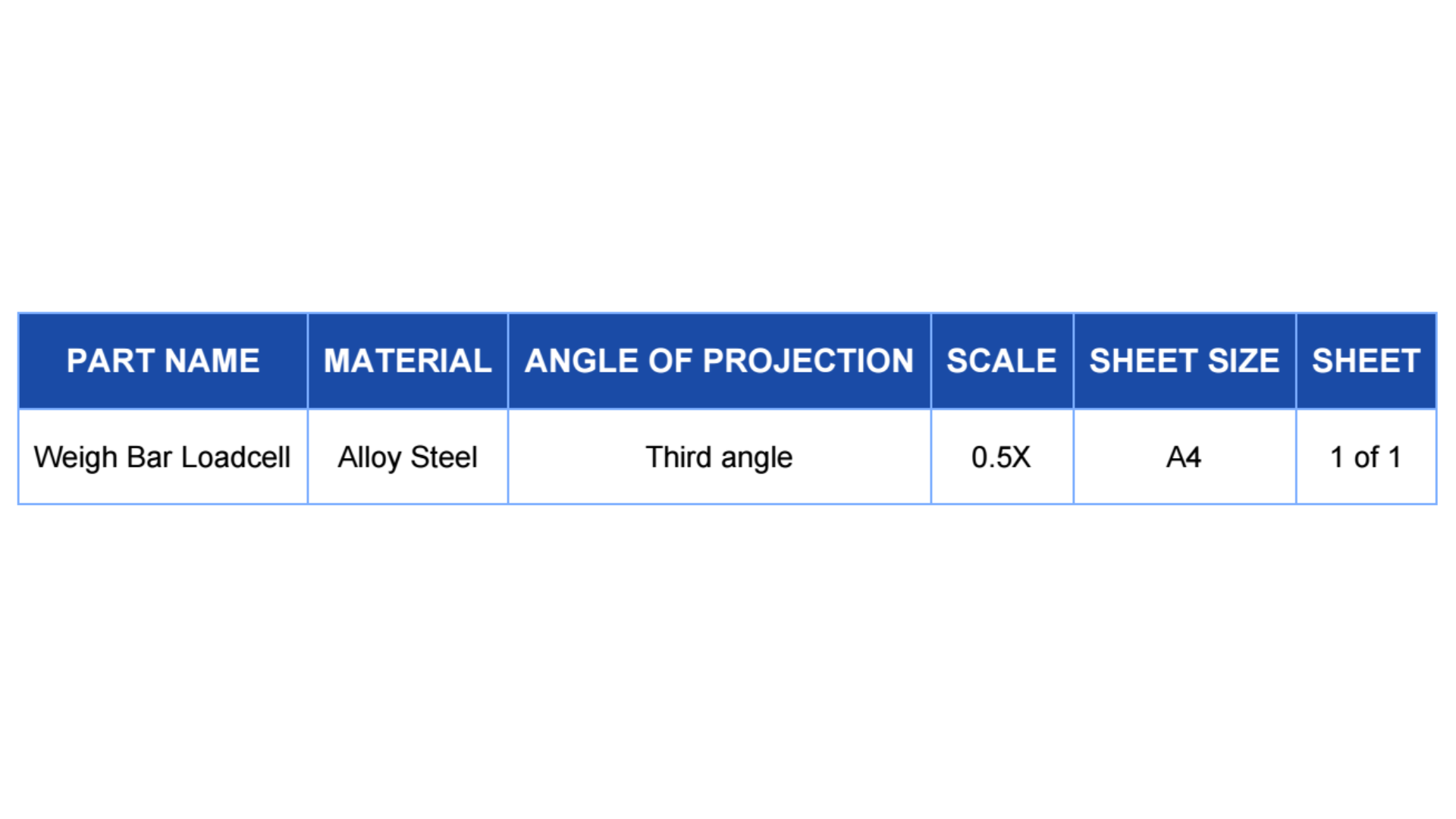Click the Third angle value cell
1456x819 pixels.
click(x=719, y=457)
